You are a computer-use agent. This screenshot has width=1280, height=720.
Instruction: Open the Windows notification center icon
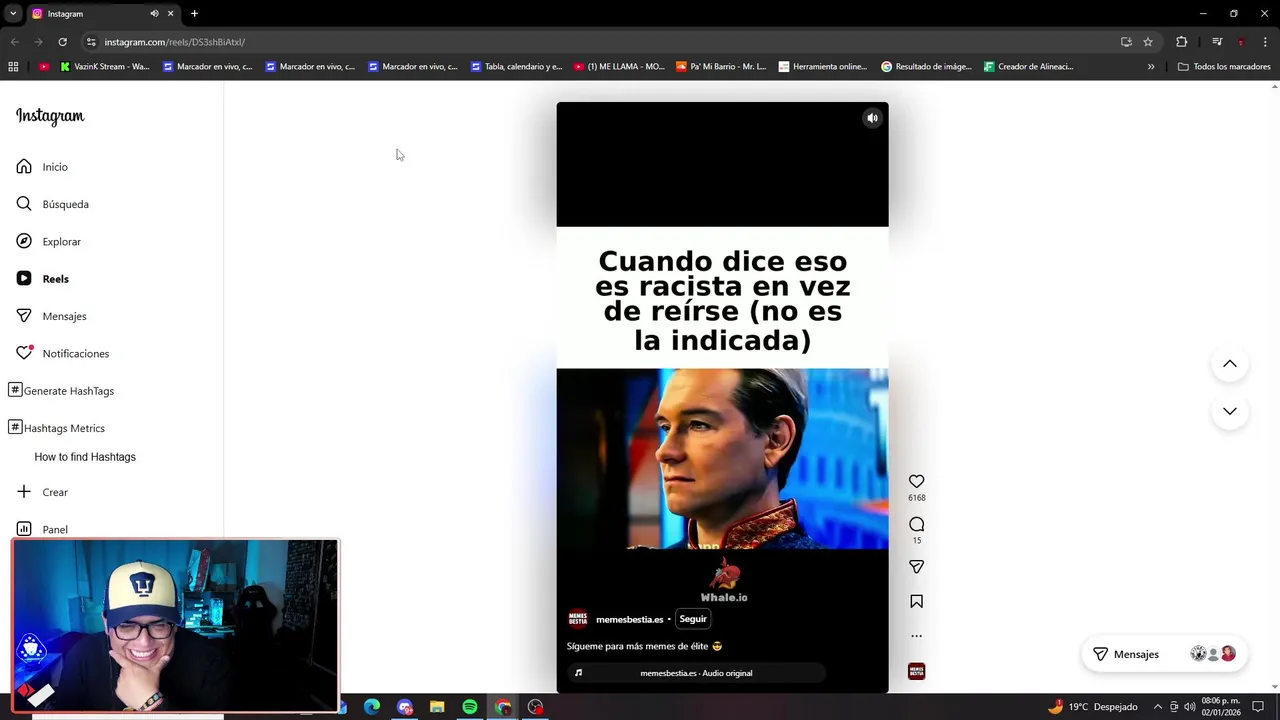pos(1258,707)
